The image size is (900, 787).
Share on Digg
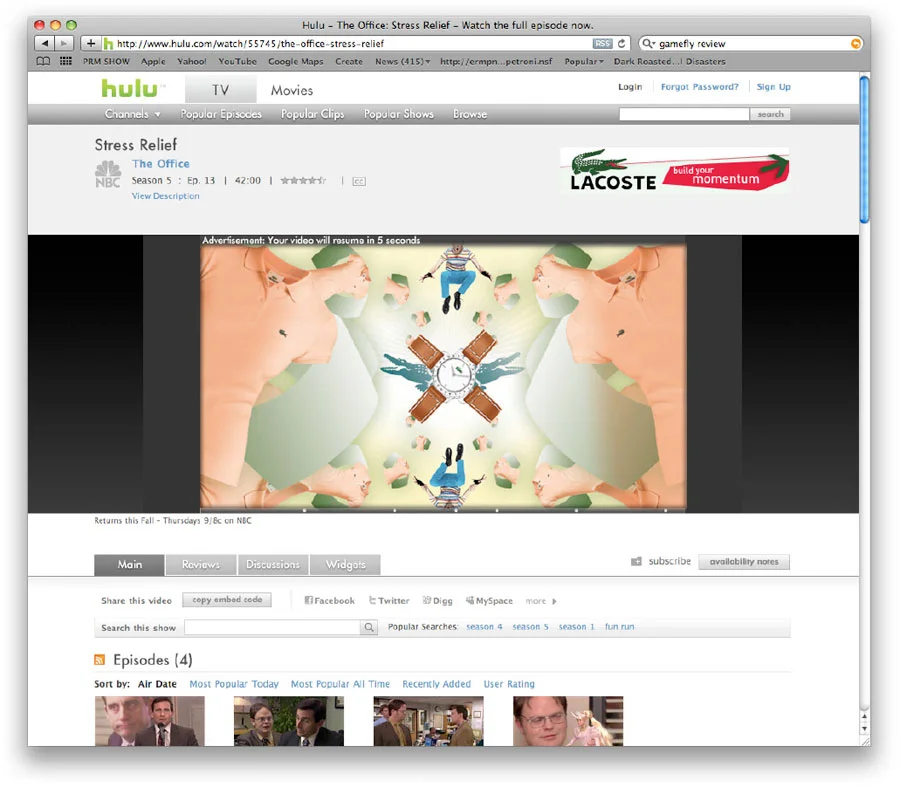(437, 600)
